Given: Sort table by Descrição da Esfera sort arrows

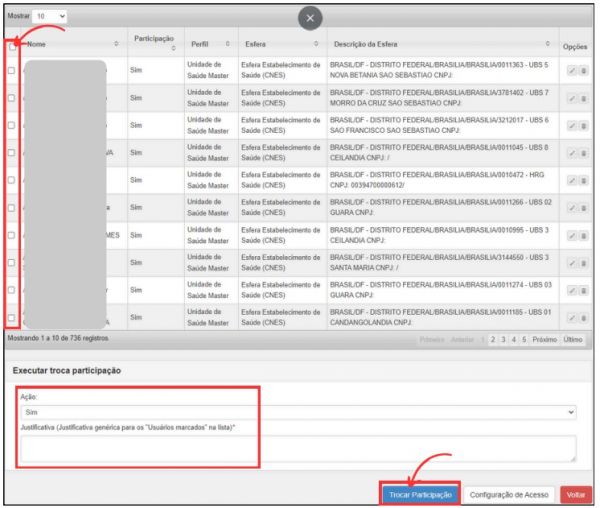Looking at the screenshot, I should point(547,44).
